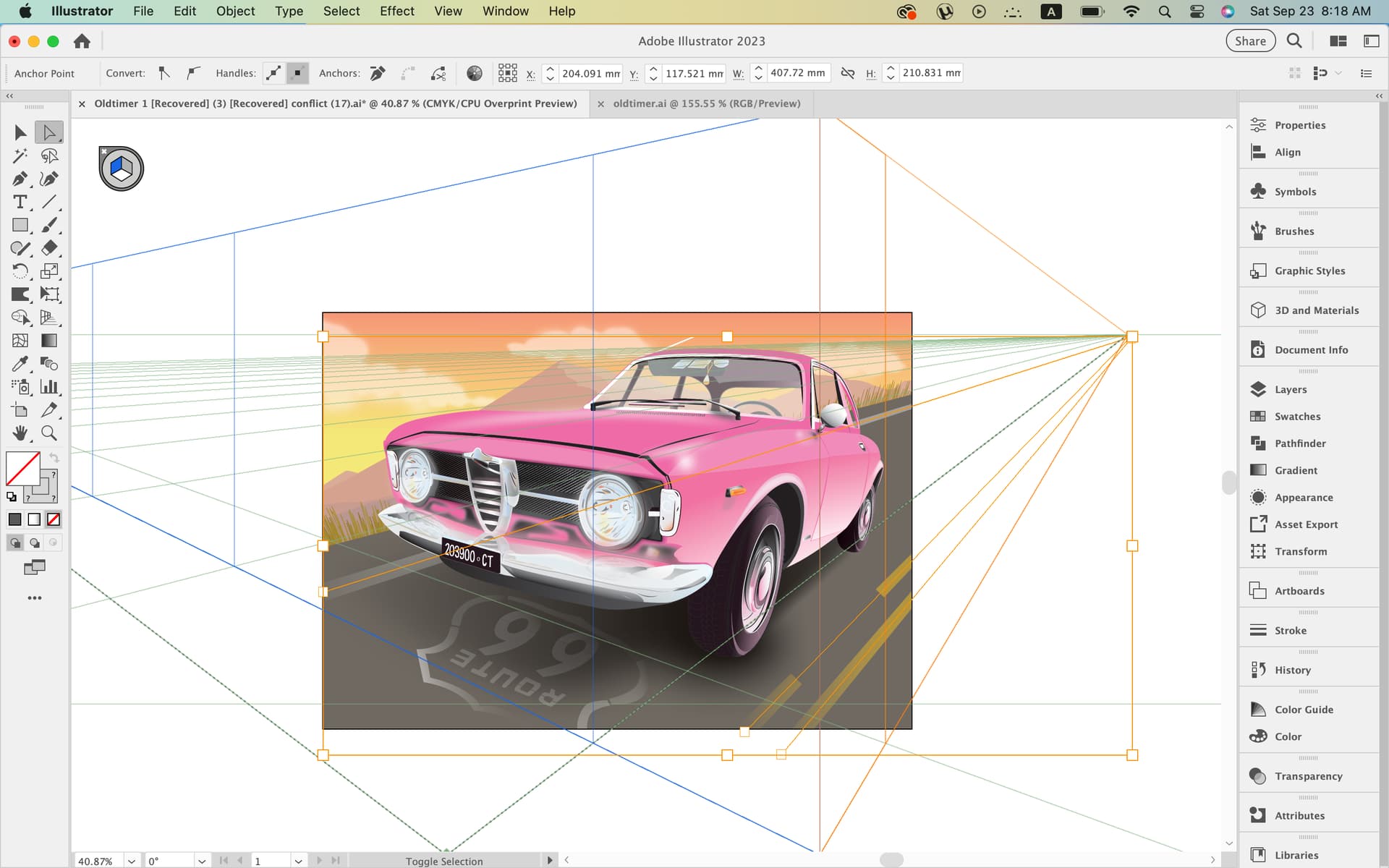Viewport: 1389px width, 868px height.
Task: Enable Draw Behind mode
Action: (34, 542)
